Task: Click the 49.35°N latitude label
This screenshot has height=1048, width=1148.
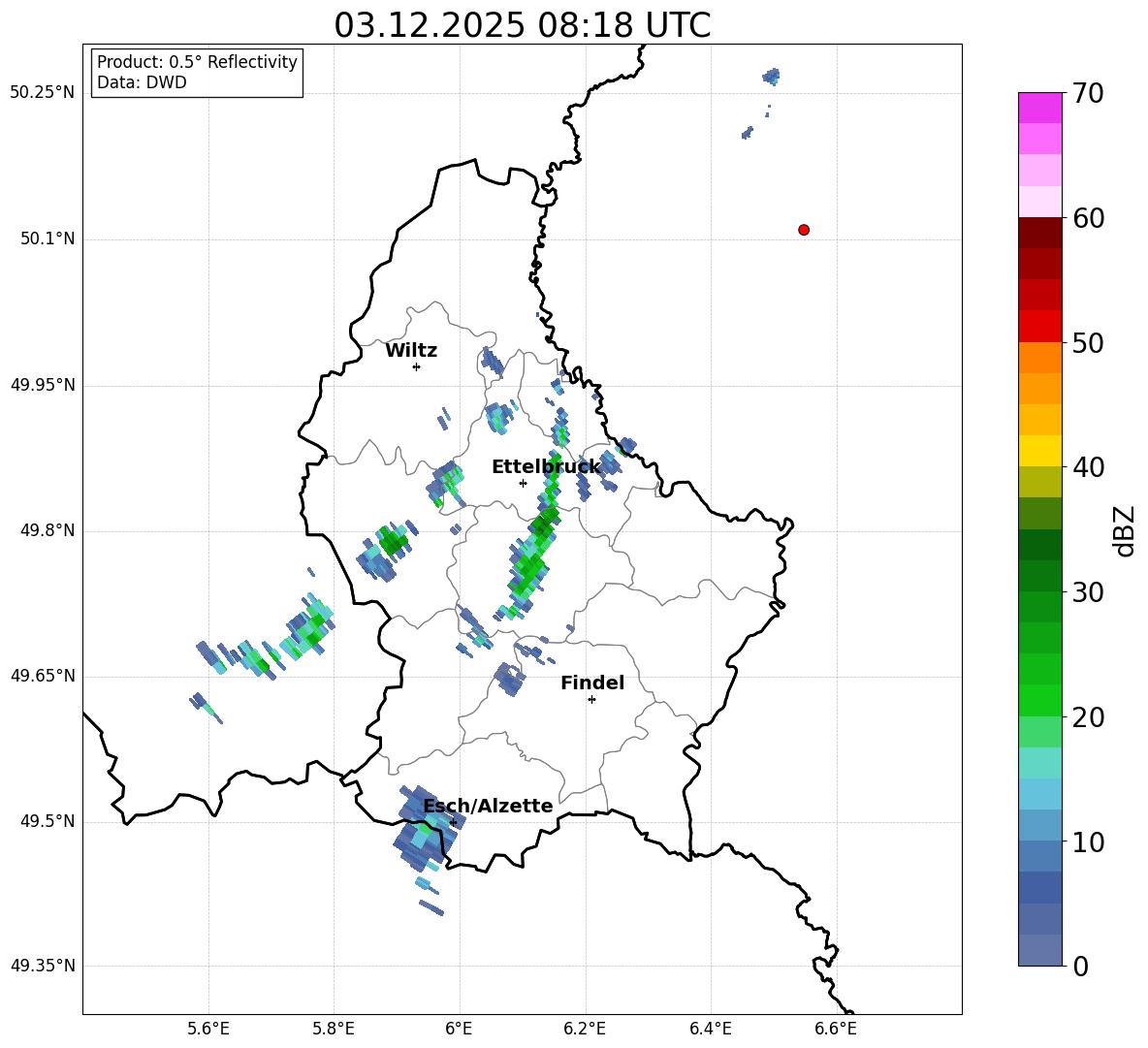Action: 43,966
